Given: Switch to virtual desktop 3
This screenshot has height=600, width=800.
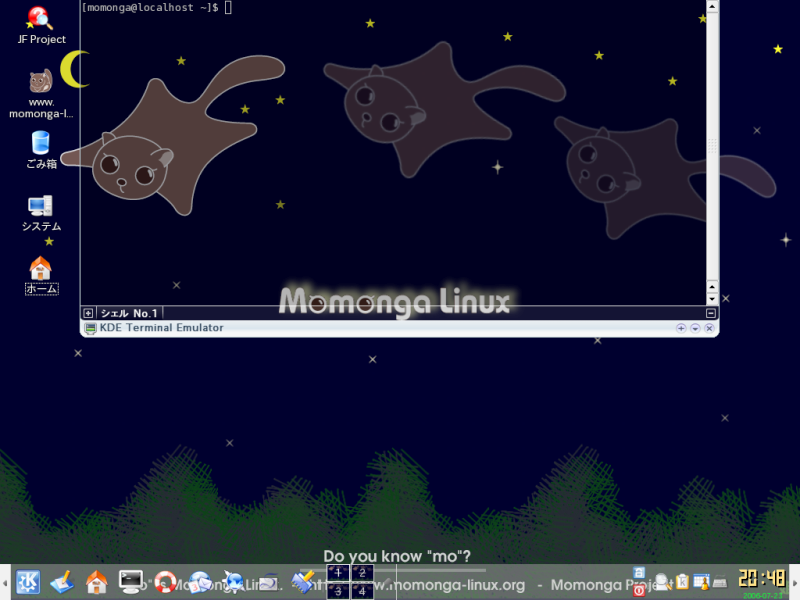Looking at the screenshot, I should [x=338, y=591].
